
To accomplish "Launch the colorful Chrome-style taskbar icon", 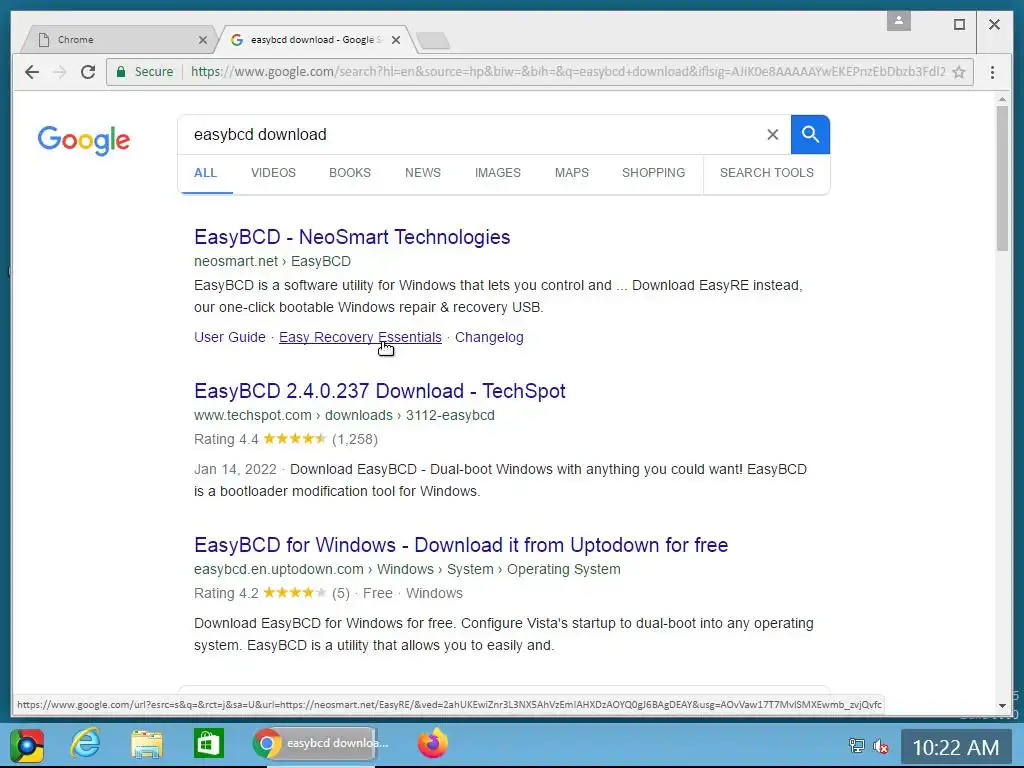I will 27,744.
